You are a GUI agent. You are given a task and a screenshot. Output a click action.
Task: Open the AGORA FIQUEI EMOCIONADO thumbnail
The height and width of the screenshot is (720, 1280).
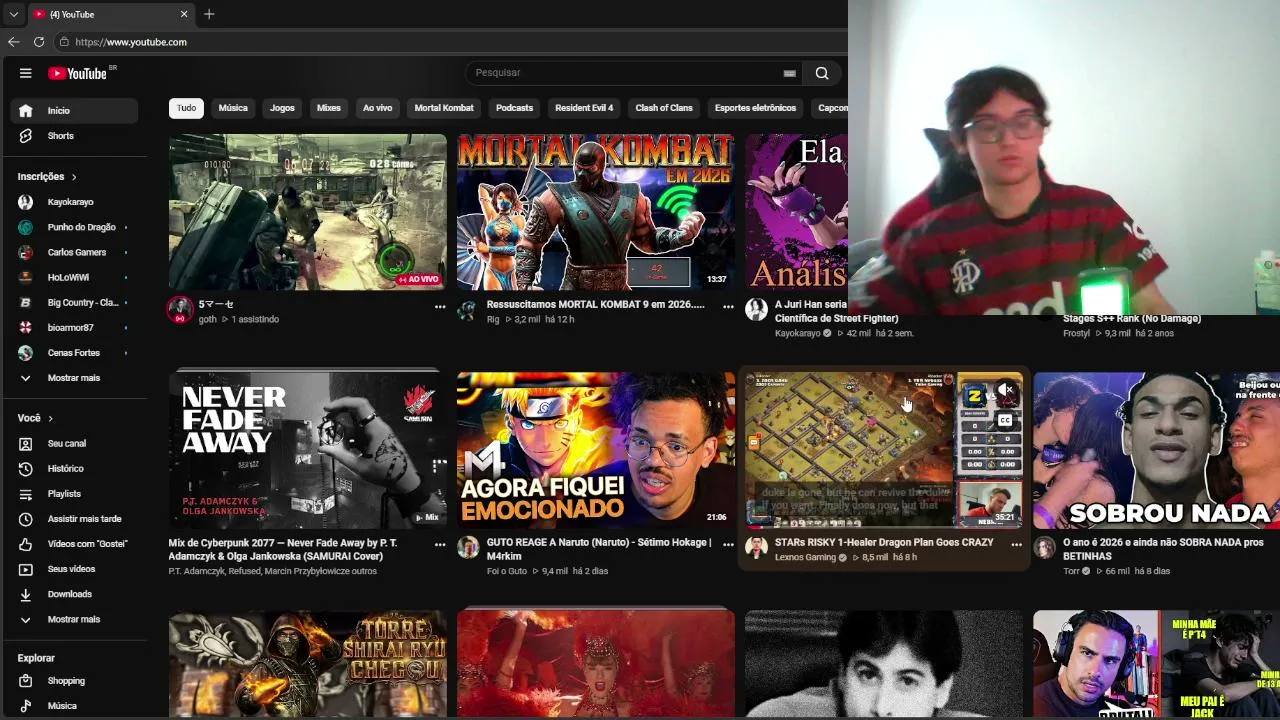coord(596,450)
